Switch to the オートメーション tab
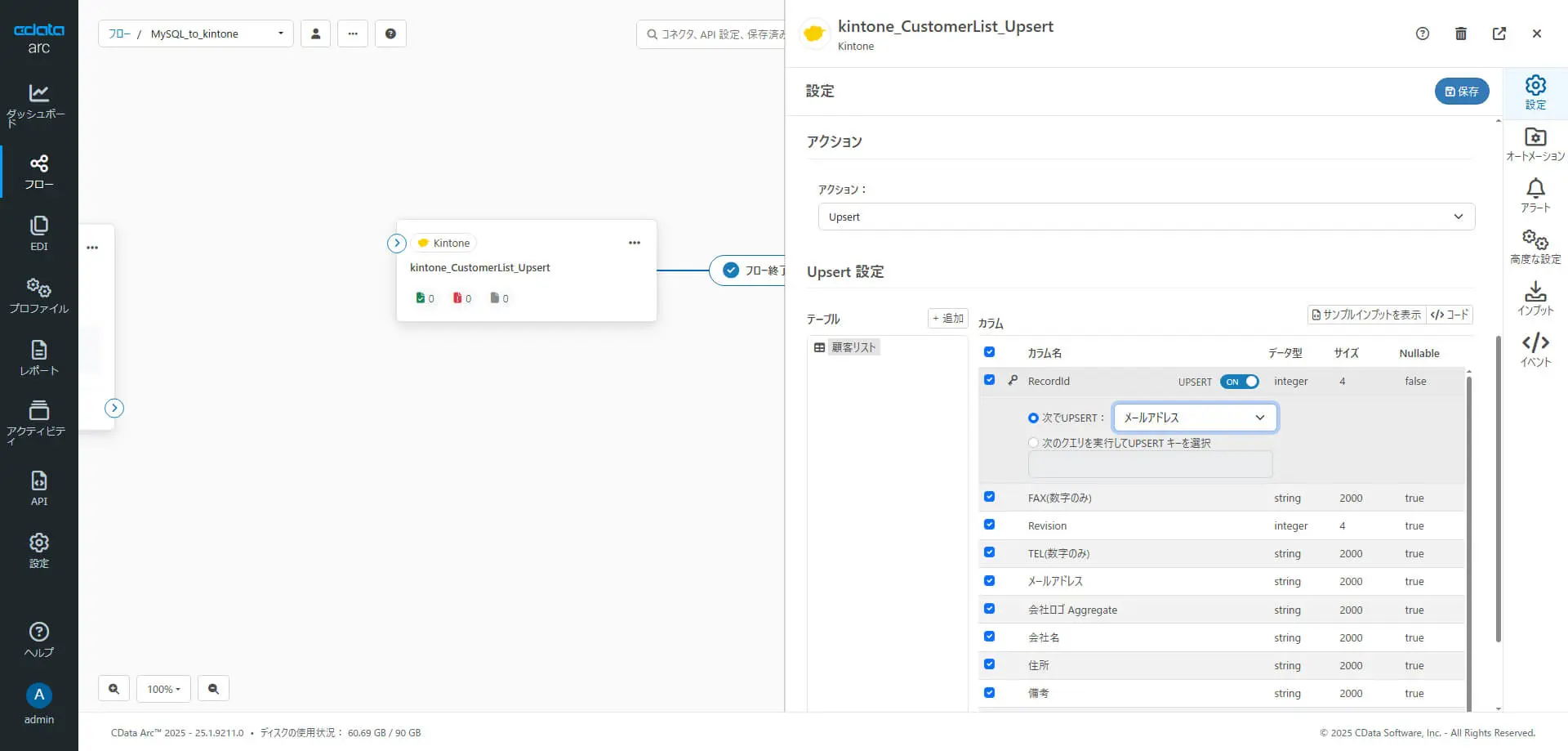Image resolution: width=1568 pixels, height=751 pixels. click(1535, 145)
